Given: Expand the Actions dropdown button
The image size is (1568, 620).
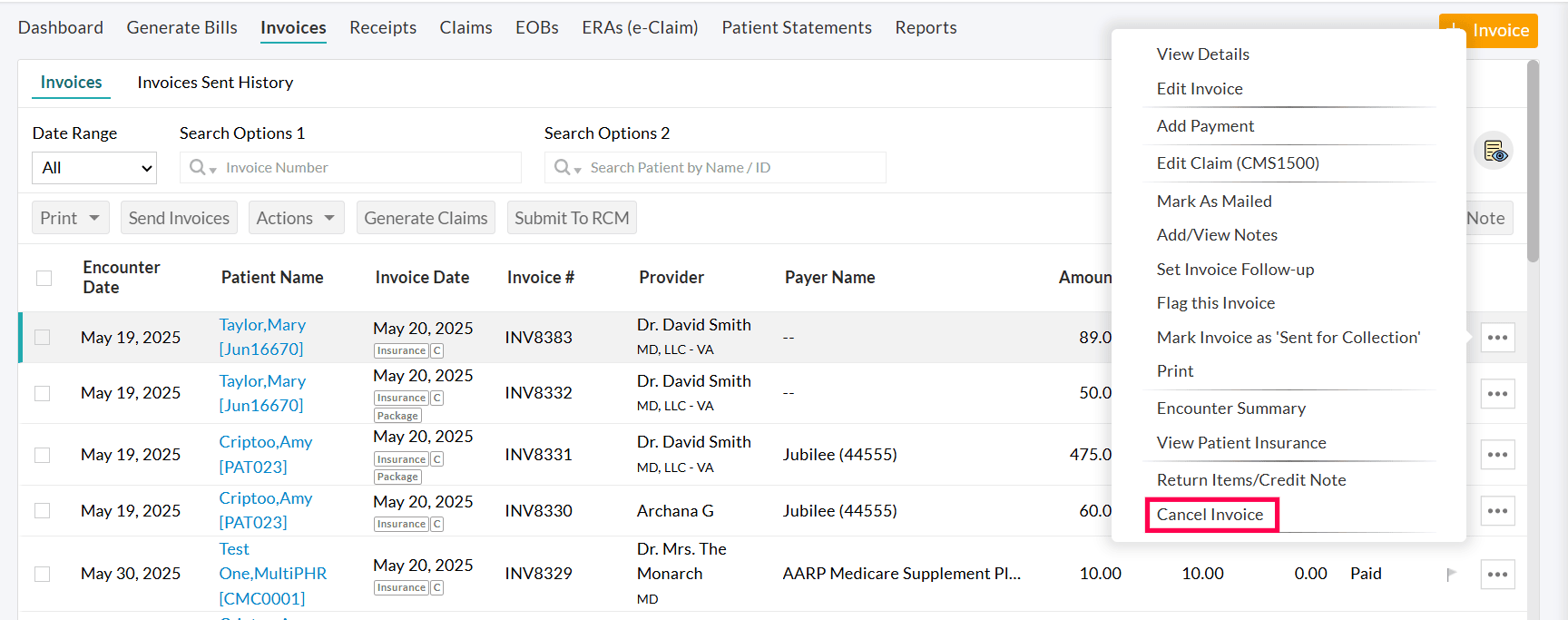Looking at the screenshot, I should point(296,218).
